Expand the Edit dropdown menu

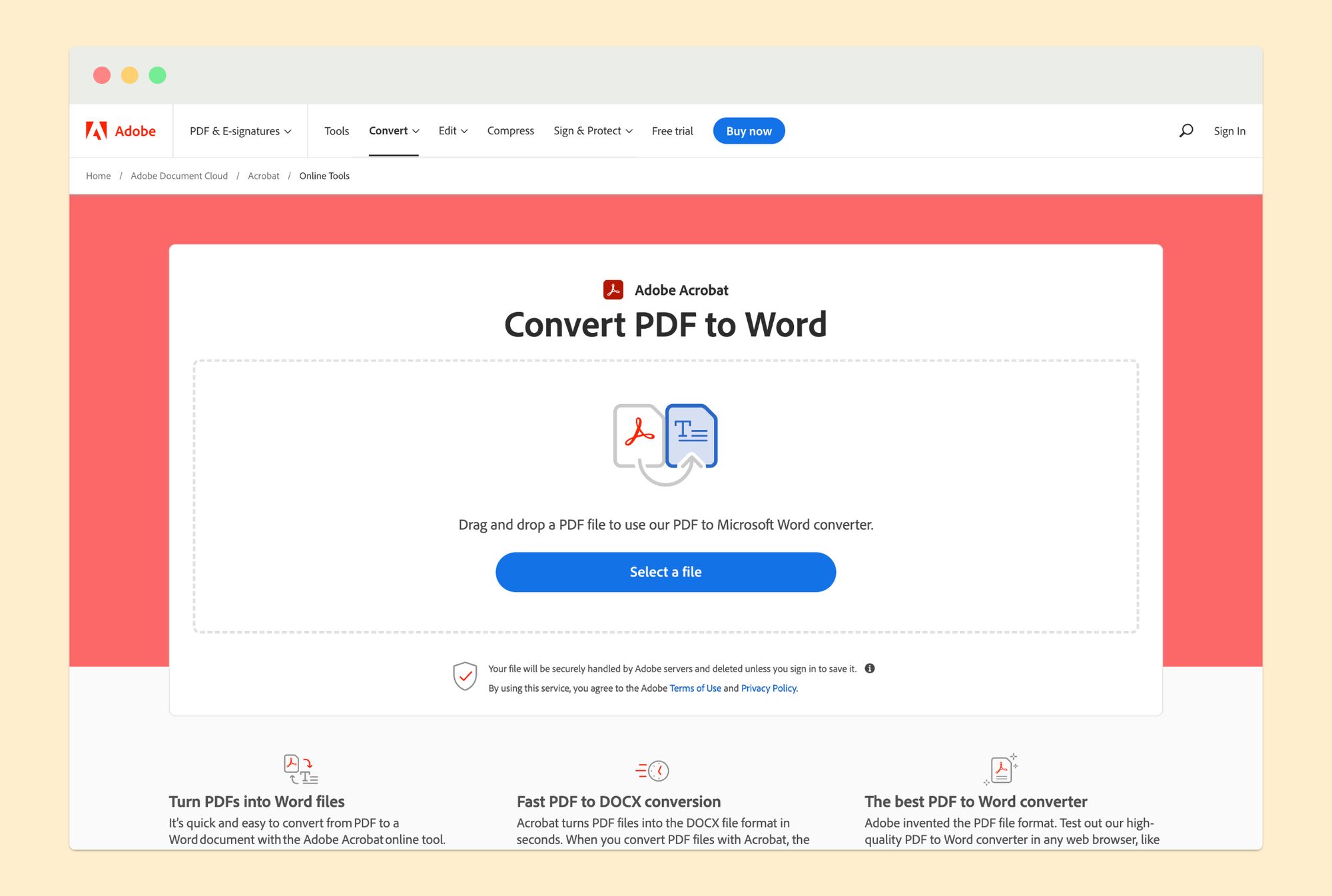click(453, 130)
